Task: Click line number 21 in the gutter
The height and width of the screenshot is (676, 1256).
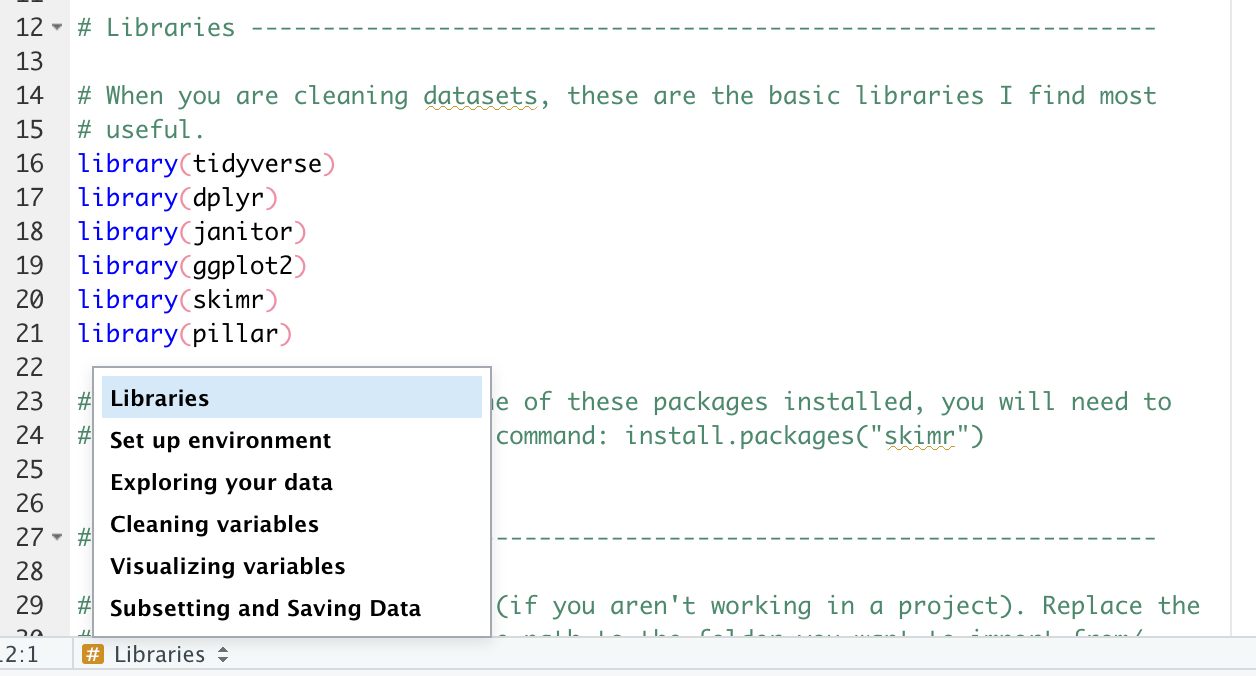Action: point(29,334)
